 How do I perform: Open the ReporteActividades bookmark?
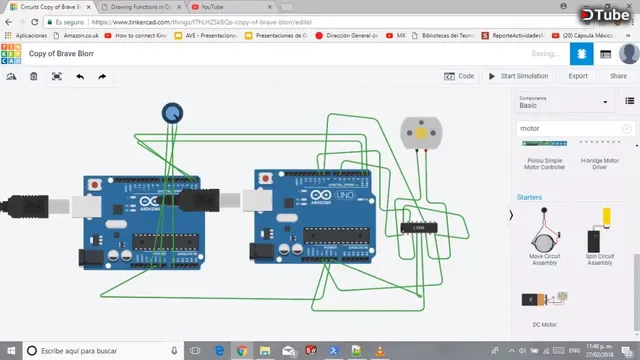[513, 36]
